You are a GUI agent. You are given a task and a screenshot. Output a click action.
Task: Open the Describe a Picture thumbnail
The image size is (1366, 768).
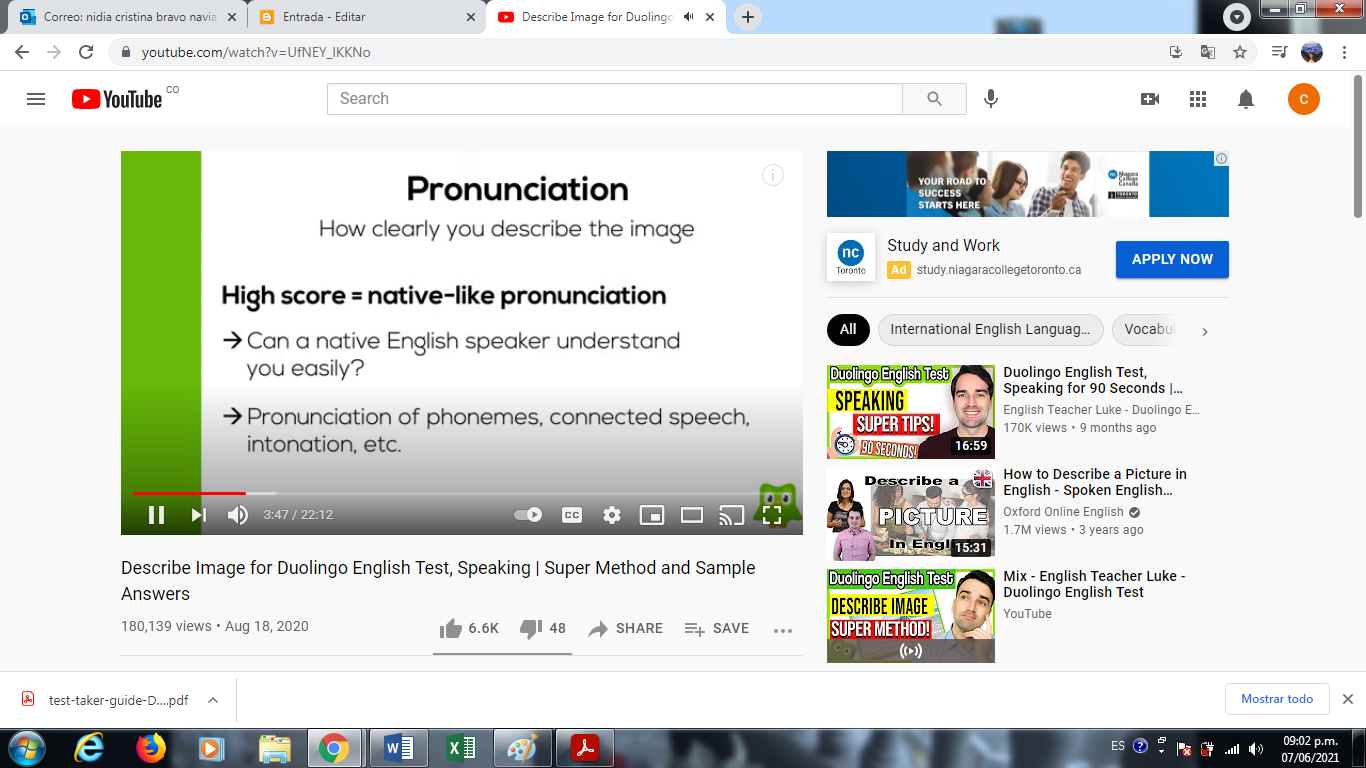911,514
